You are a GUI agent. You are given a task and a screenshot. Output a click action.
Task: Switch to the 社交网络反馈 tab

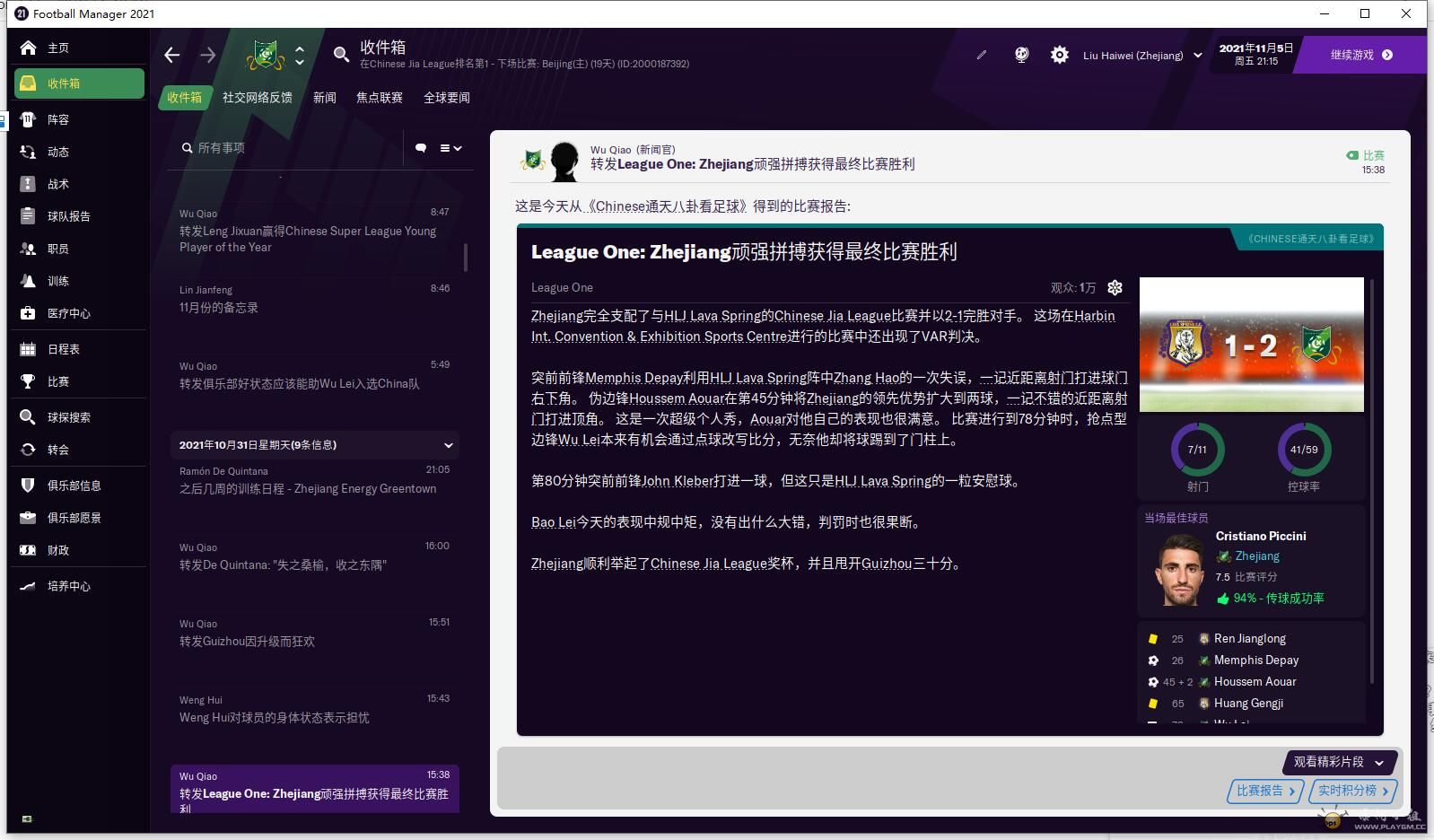point(258,98)
